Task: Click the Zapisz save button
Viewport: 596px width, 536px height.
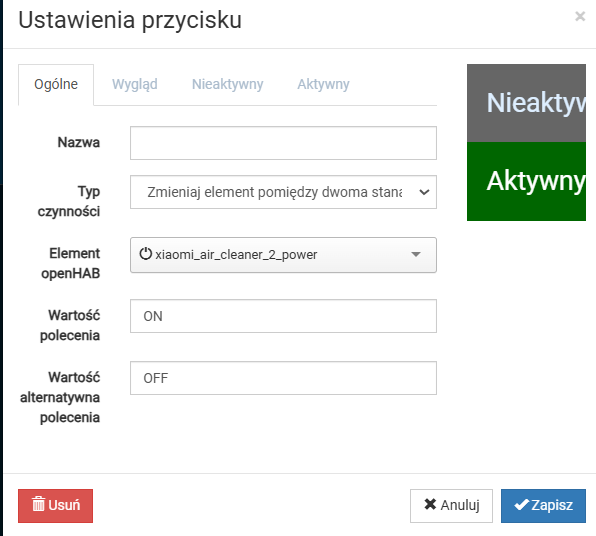Action: coord(543,506)
